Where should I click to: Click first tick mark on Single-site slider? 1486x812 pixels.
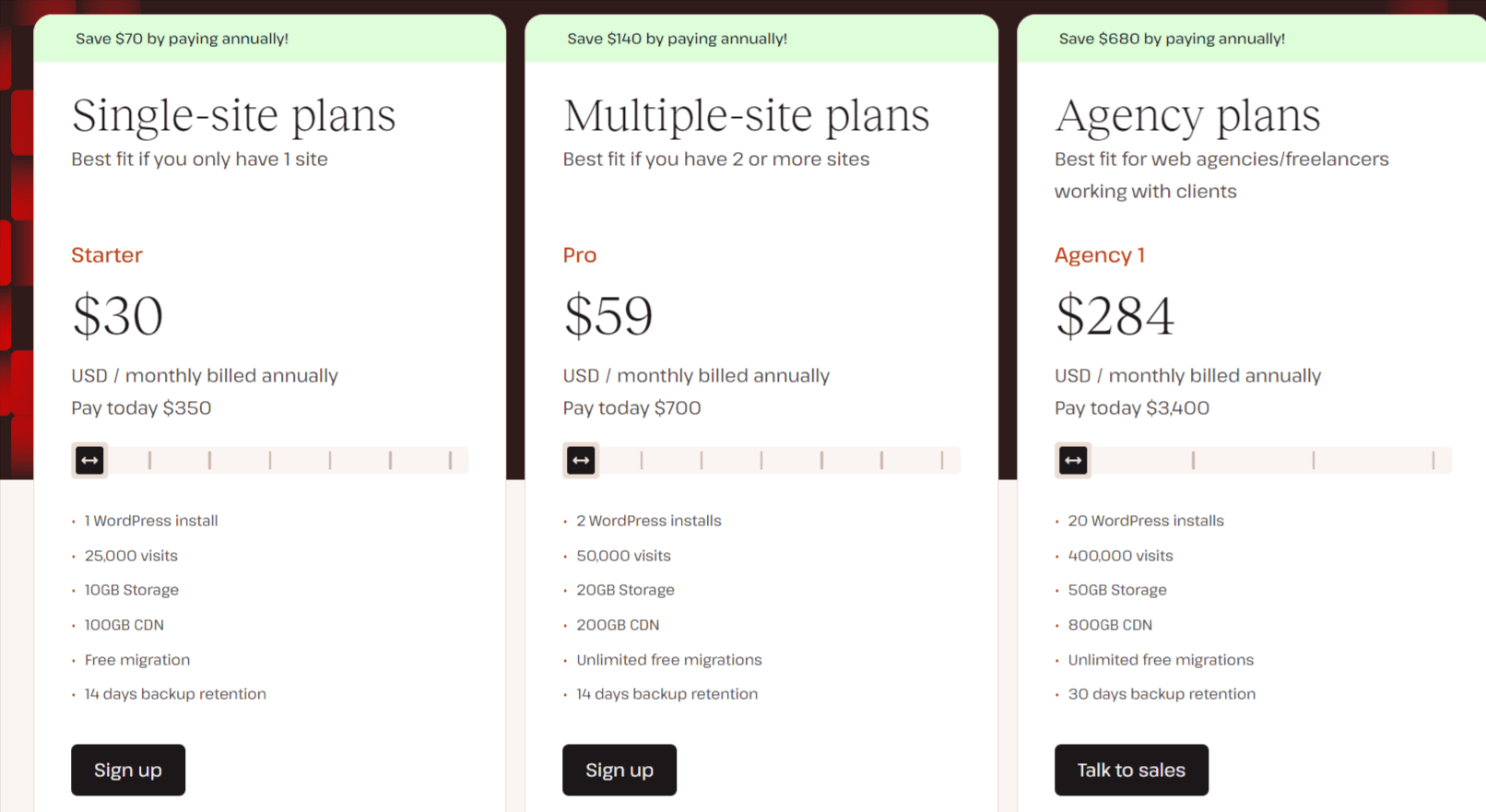(x=149, y=460)
